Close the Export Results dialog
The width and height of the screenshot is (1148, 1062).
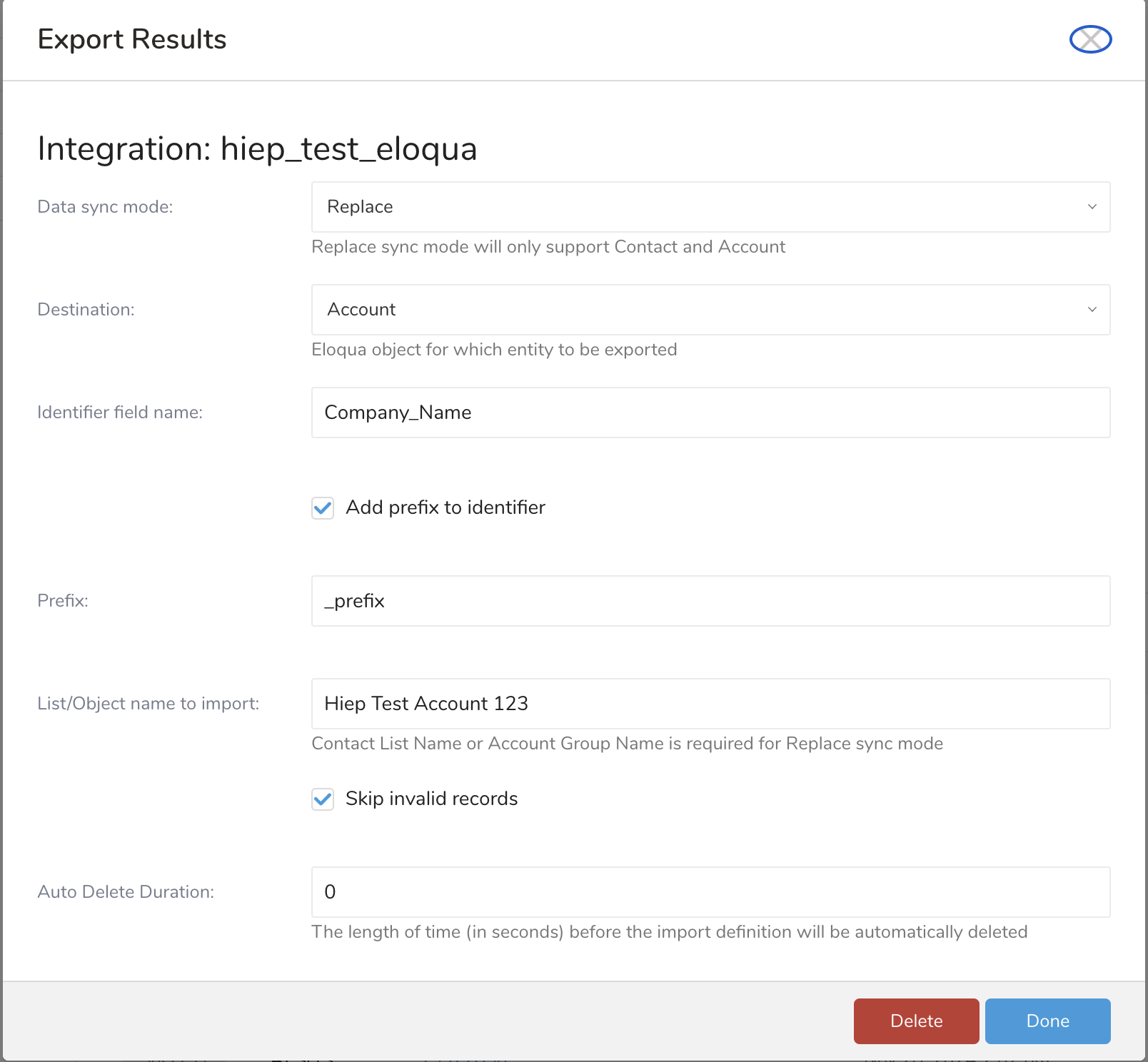pyautogui.click(x=1090, y=39)
